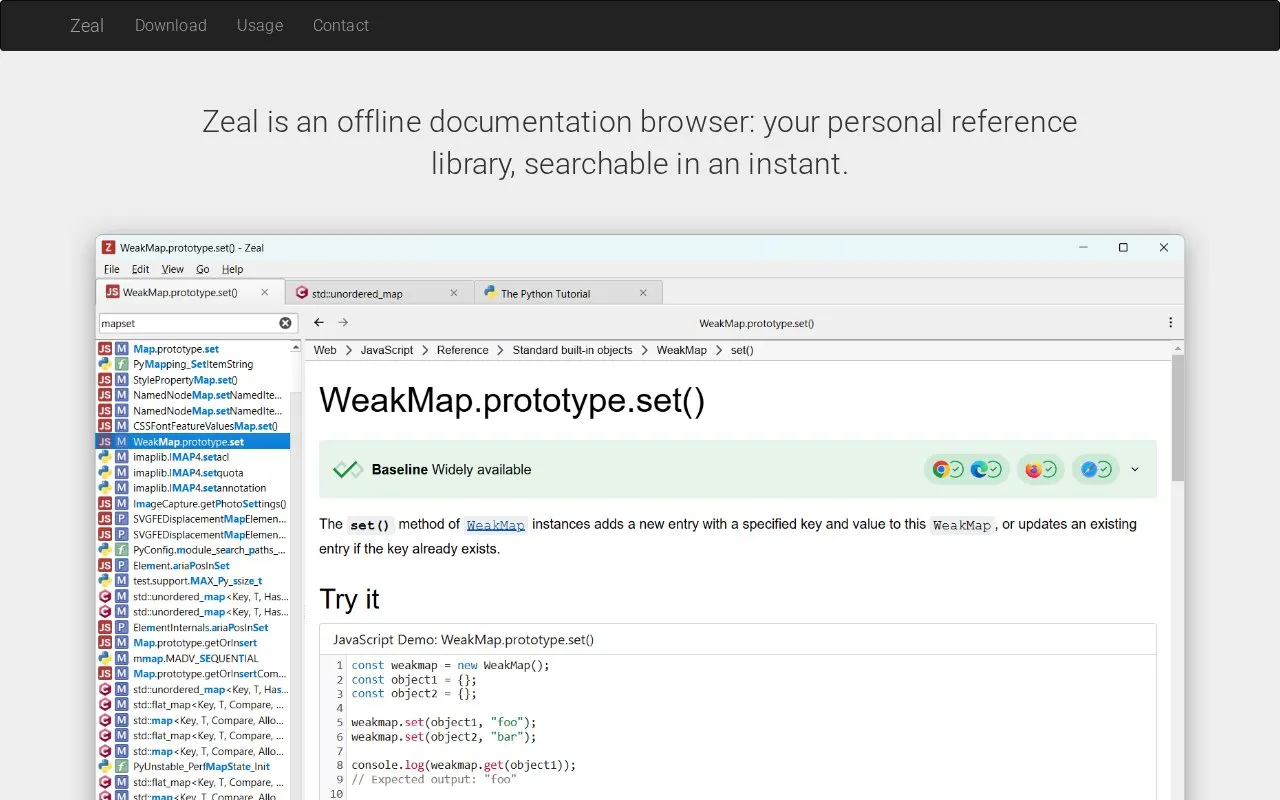
Task: Click the Web breadcrumb
Action: tap(325, 350)
